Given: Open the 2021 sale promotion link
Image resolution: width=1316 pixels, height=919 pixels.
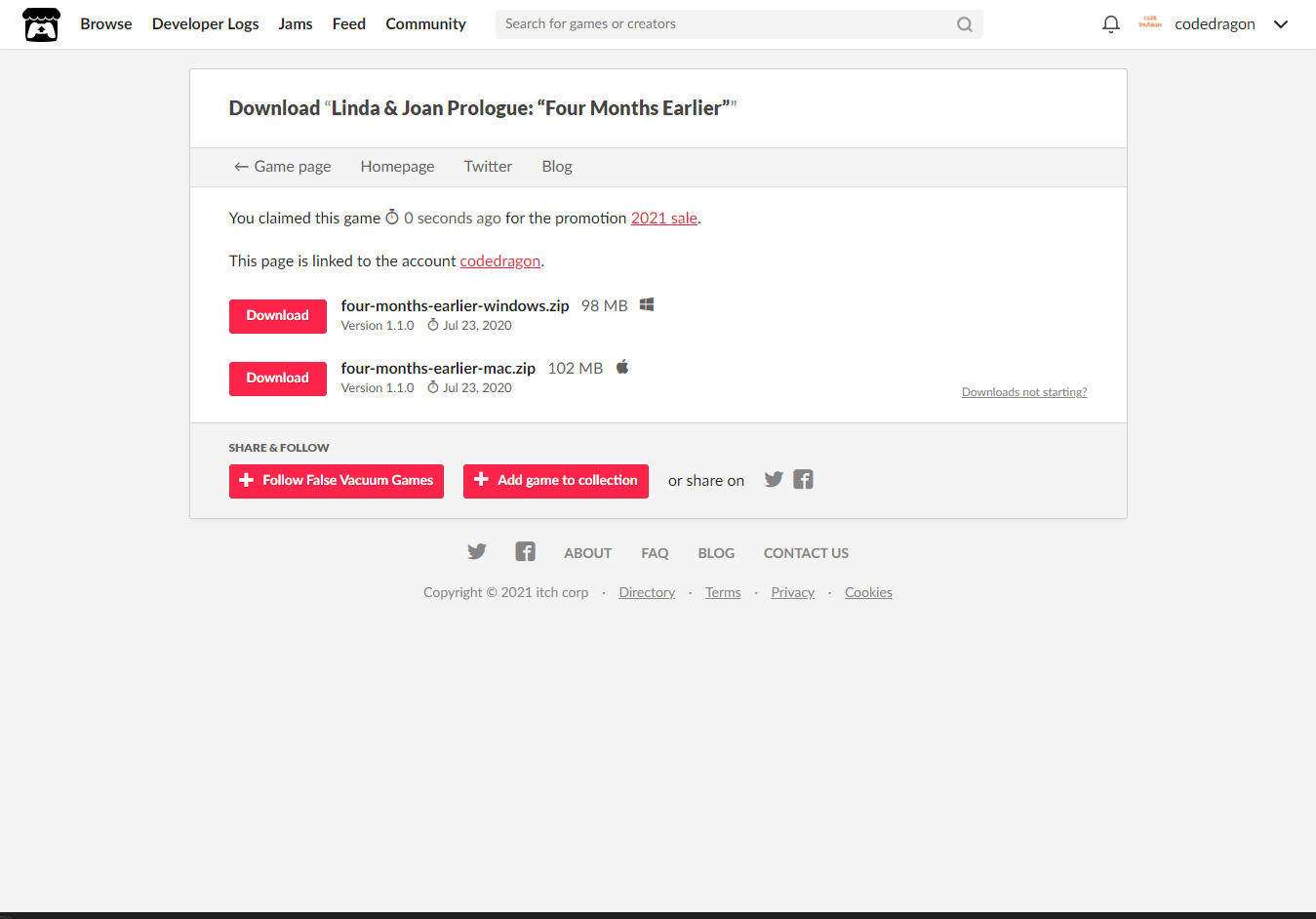Looking at the screenshot, I should point(664,219).
